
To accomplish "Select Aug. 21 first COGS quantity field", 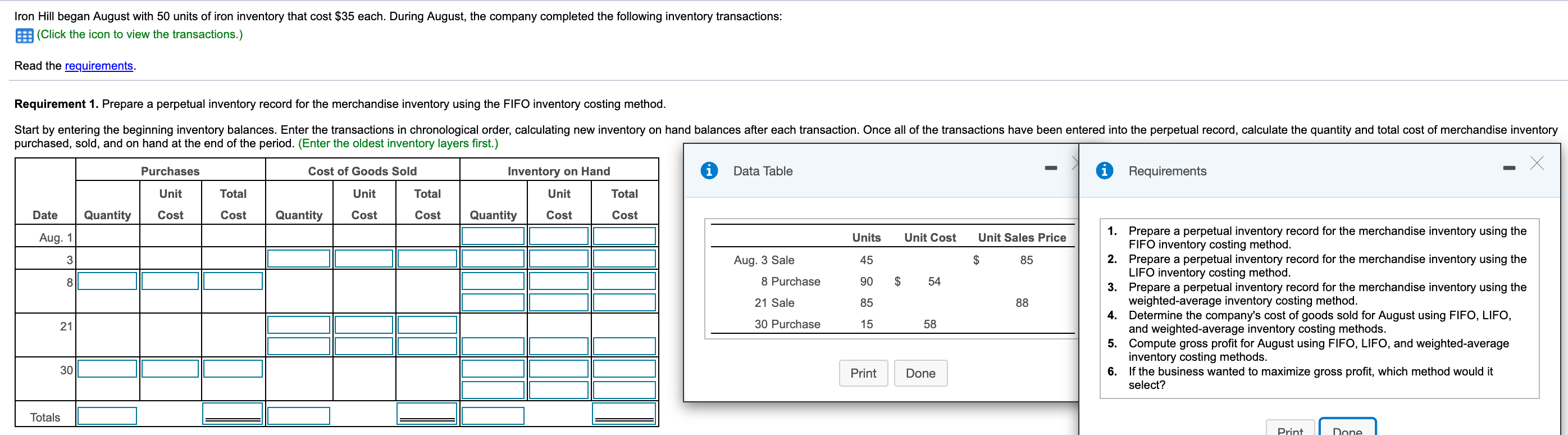I will tap(298, 325).
